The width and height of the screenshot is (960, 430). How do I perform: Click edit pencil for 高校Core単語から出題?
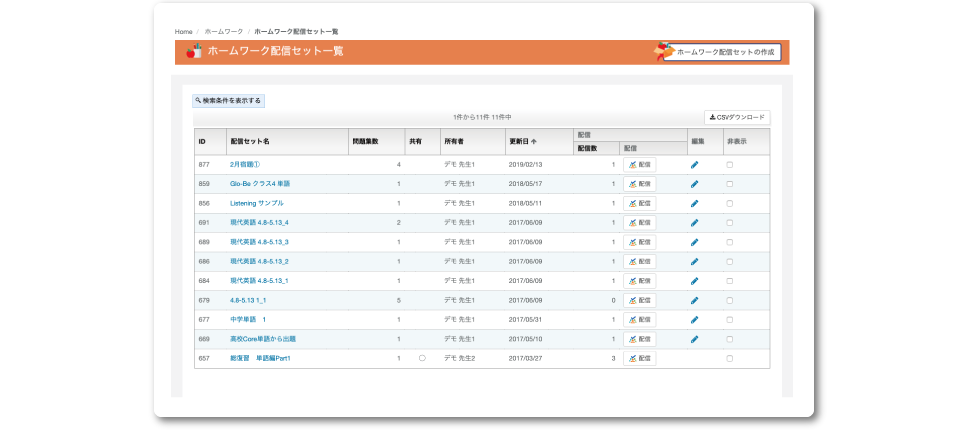[695, 339]
